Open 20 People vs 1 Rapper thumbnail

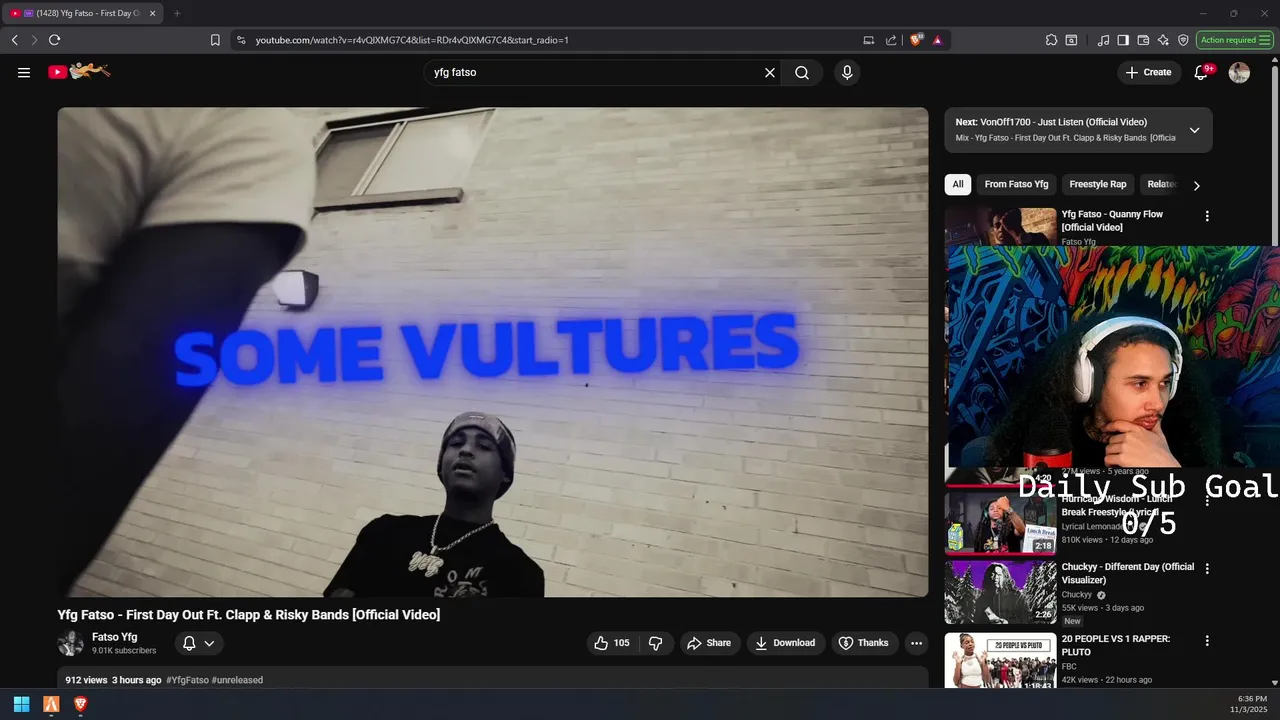(1000, 660)
